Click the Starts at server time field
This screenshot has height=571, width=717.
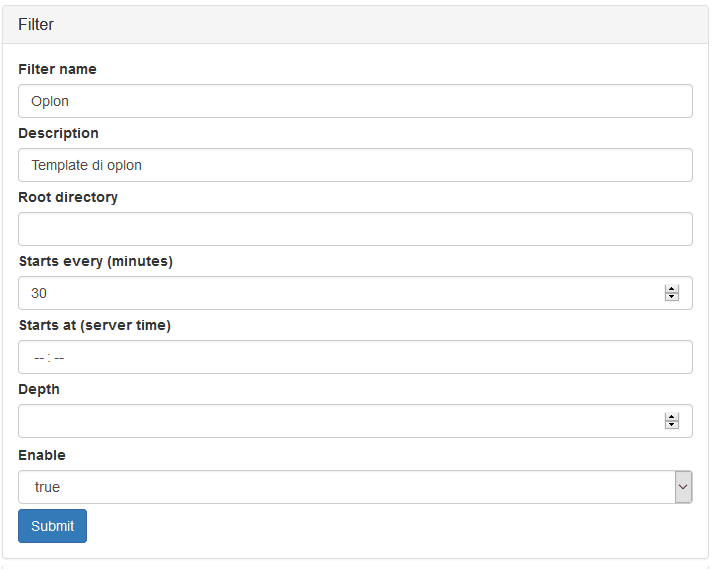(355, 357)
